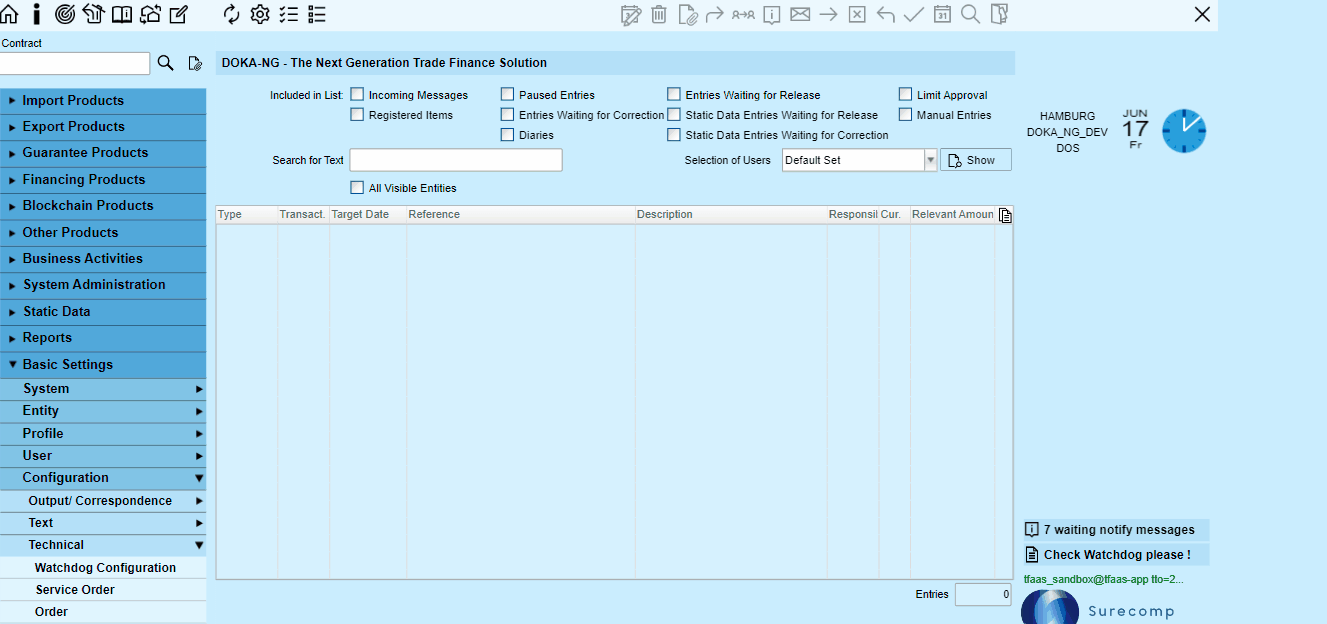Check the Manual Entries checkbox
This screenshot has height=624, width=1327.
tap(905, 115)
